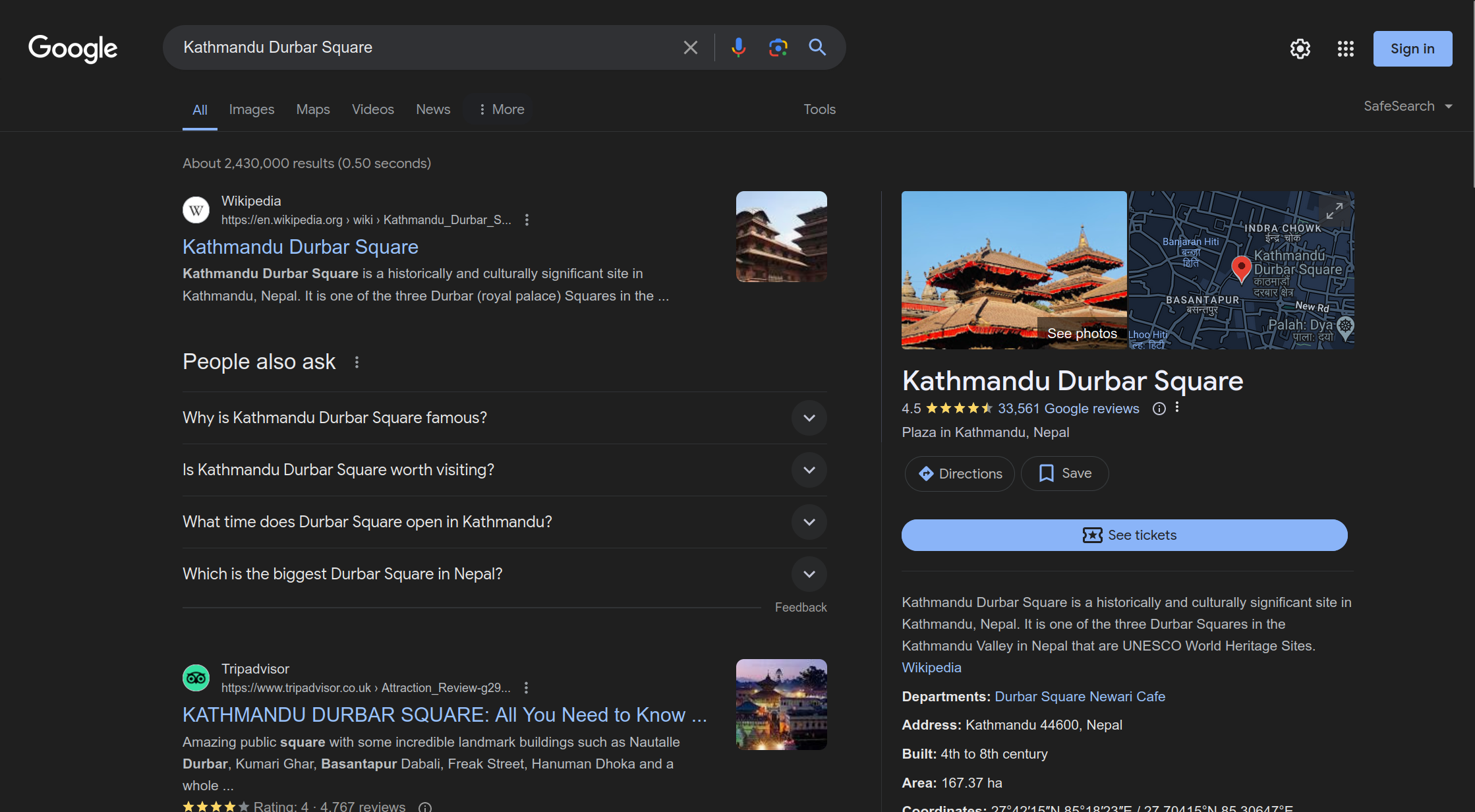Submit search with the magnifier icon
This screenshot has height=812, width=1475.
tap(817, 47)
